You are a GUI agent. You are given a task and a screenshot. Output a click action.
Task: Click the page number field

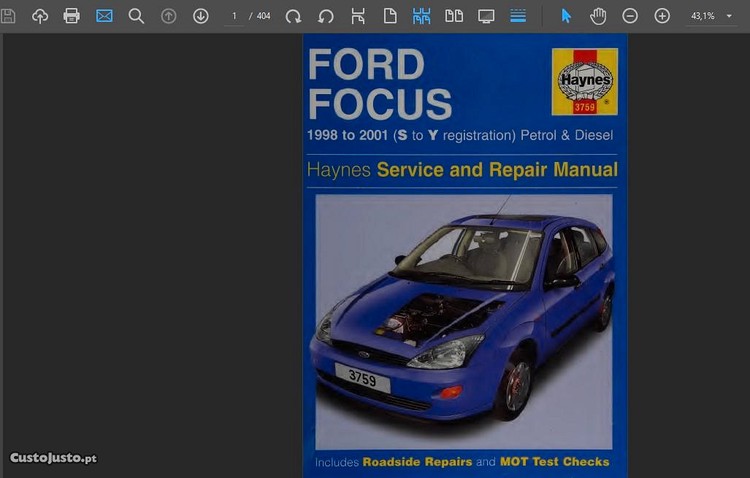tap(235, 16)
